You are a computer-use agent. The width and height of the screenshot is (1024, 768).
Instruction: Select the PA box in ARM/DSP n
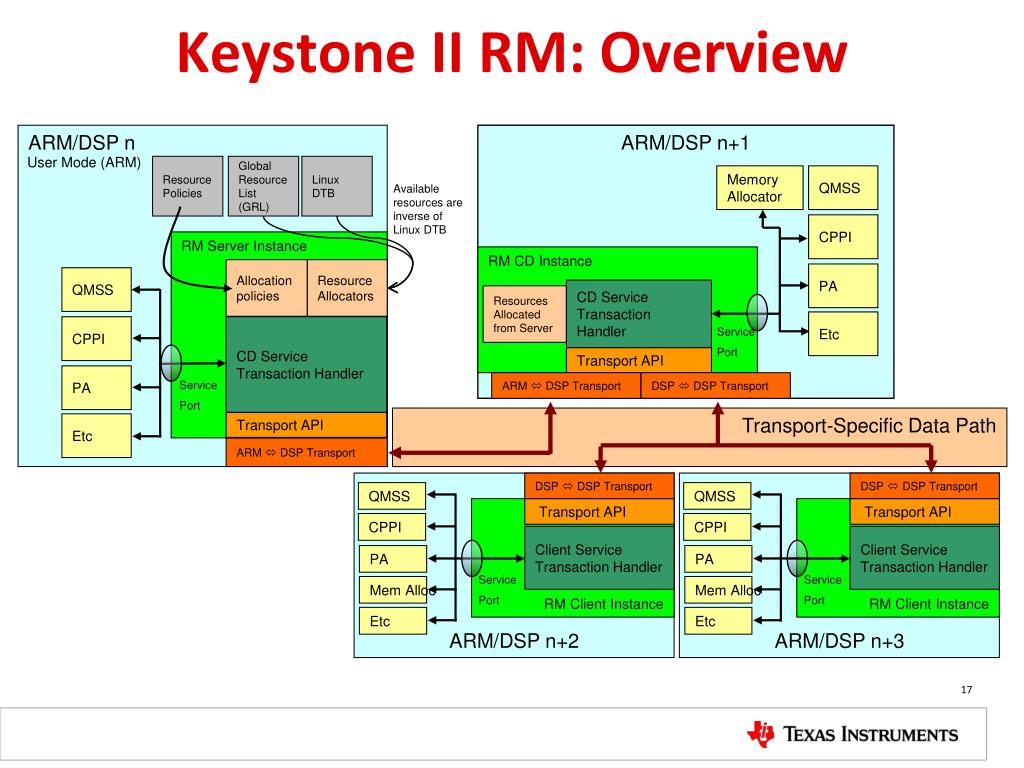[97, 387]
